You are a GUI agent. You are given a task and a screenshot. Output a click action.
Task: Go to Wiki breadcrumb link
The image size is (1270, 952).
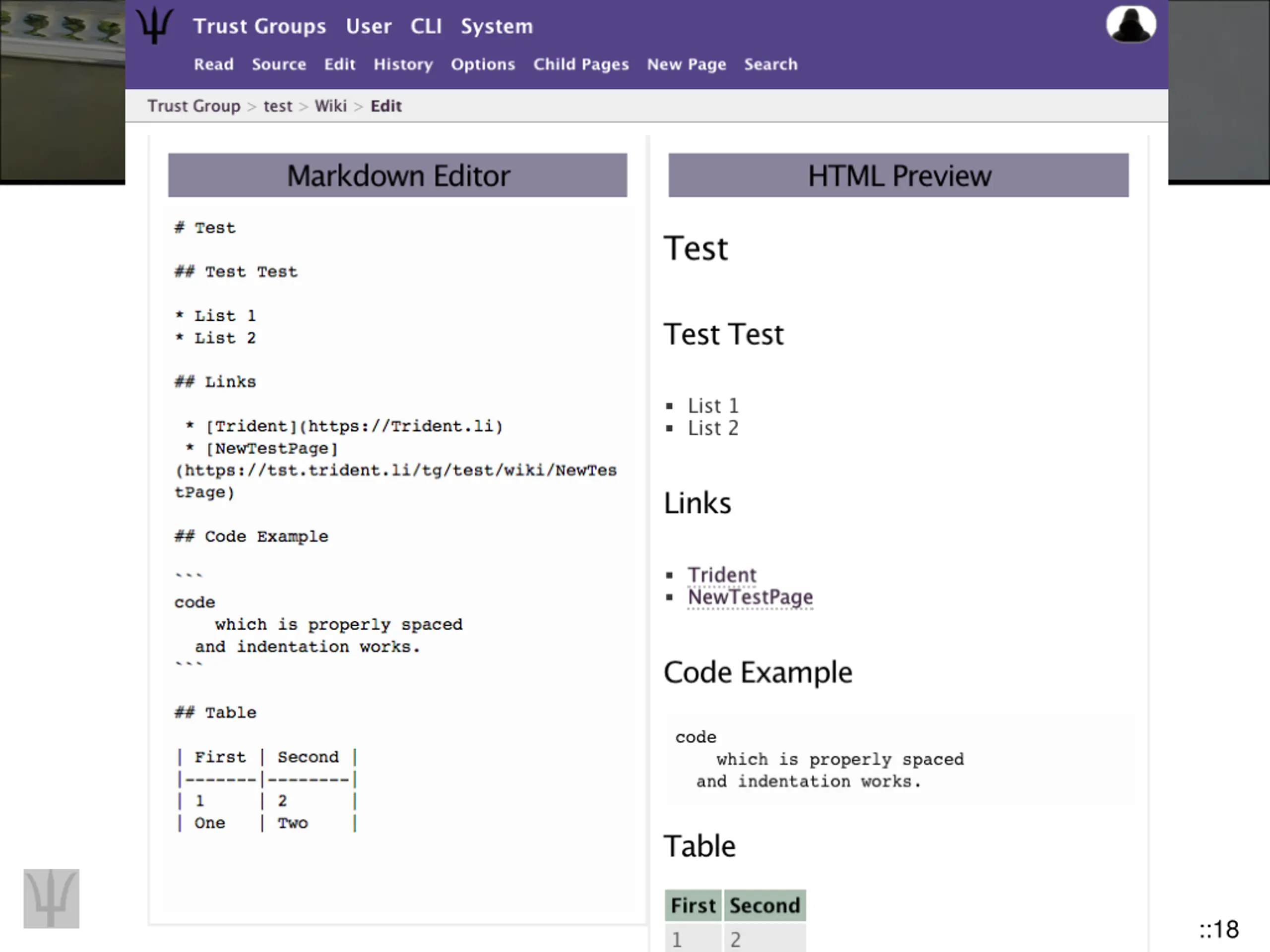(331, 106)
